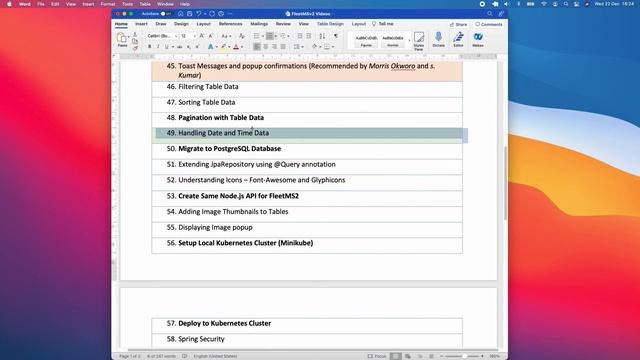Image resolution: width=640 pixels, height=360 pixels.
Task: Open the Insert ribbon tab
Action: [141, 24]
